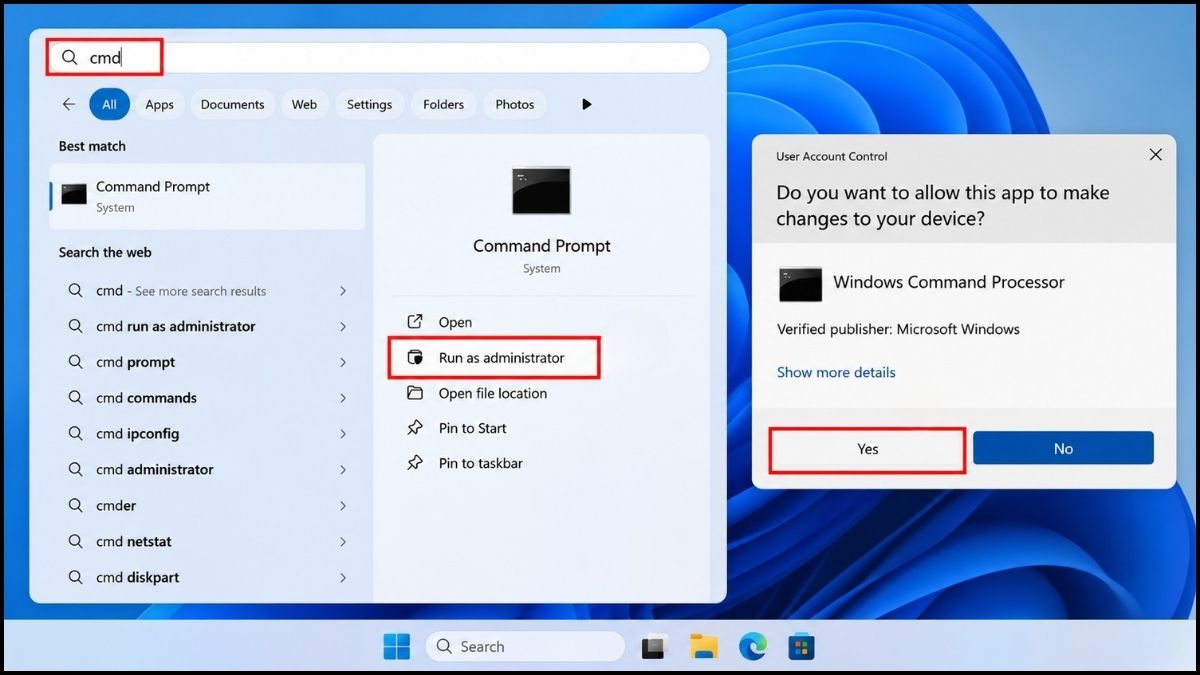Switch to the Web filter tab
This screenshot has width=1200, height=675.
coord(305,104)
